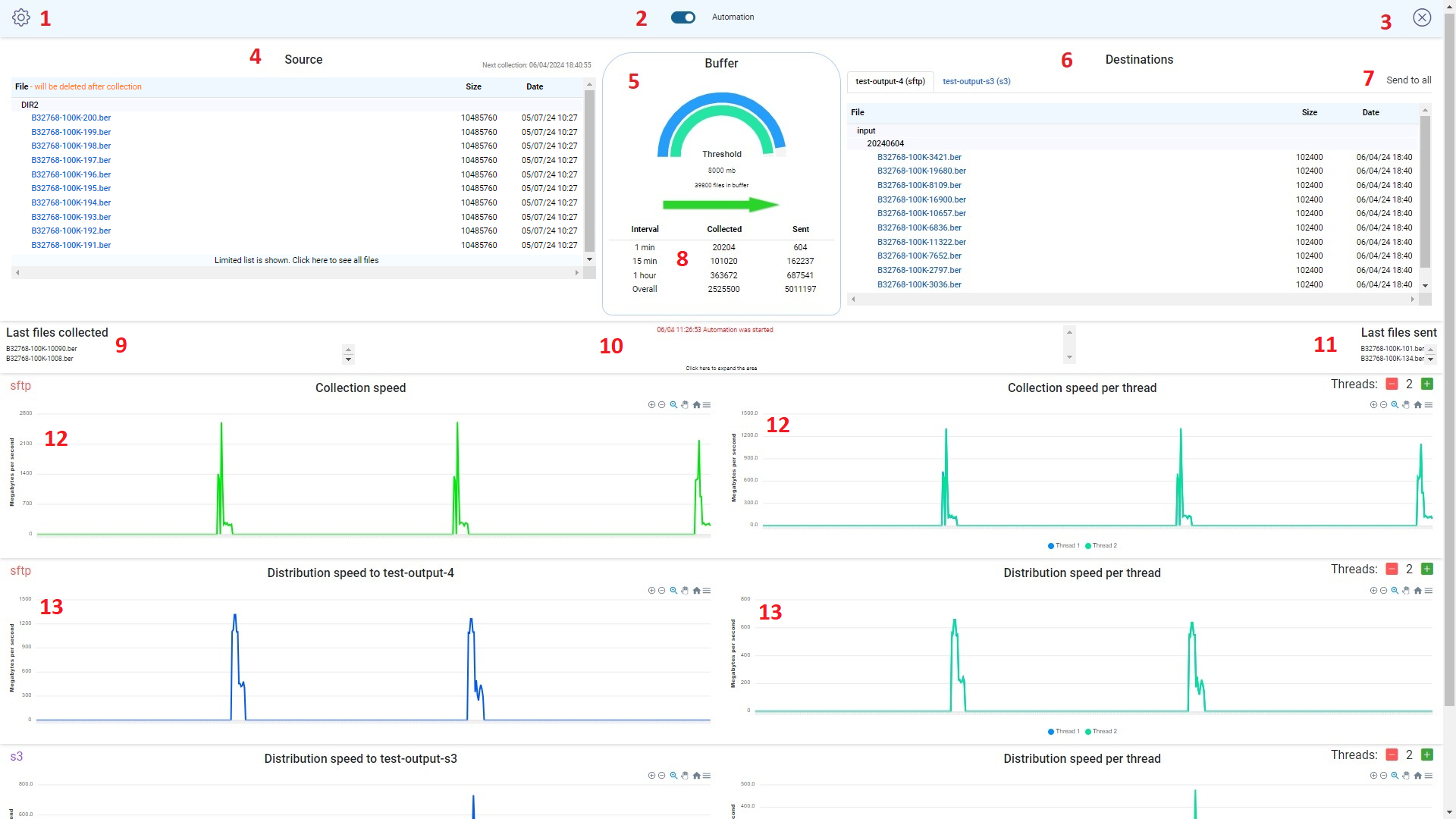
Task: Click the Source list right scroll arrow
Action: tap(576, 273)
